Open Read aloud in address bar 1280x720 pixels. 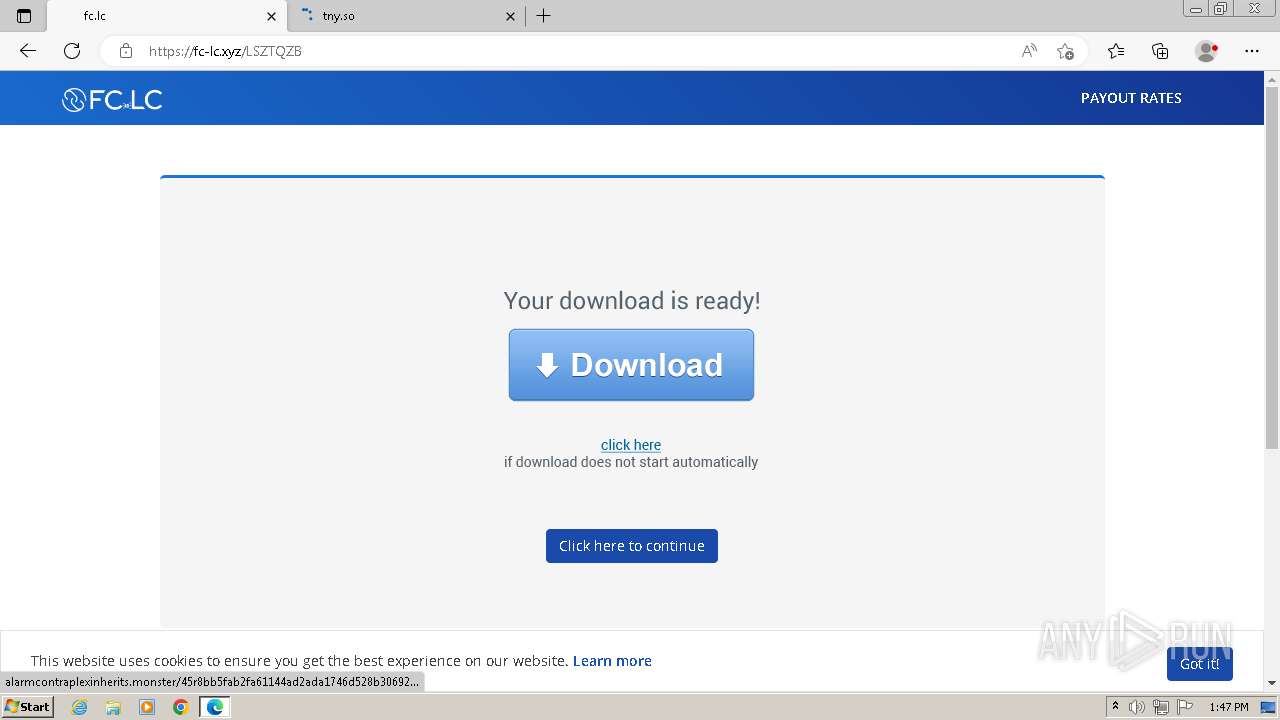1029,51
